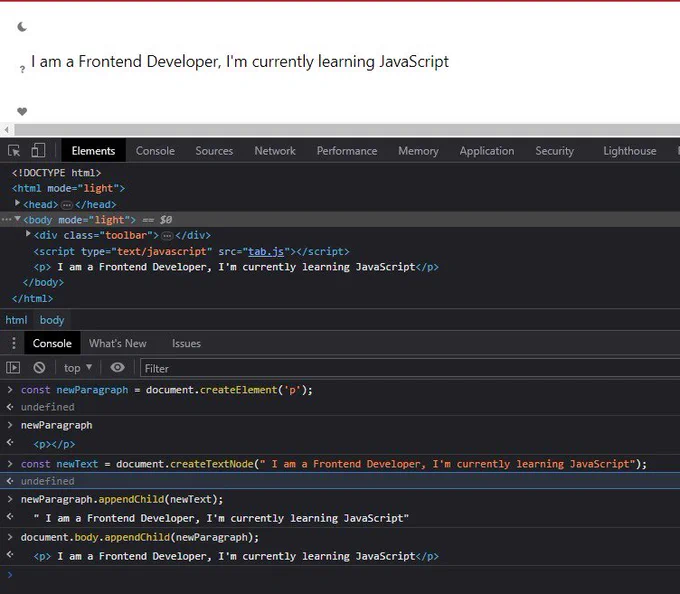This screenshot has height=594, width=680.
Task: Select the drawer Console tab
Action: tap(52, 343)
